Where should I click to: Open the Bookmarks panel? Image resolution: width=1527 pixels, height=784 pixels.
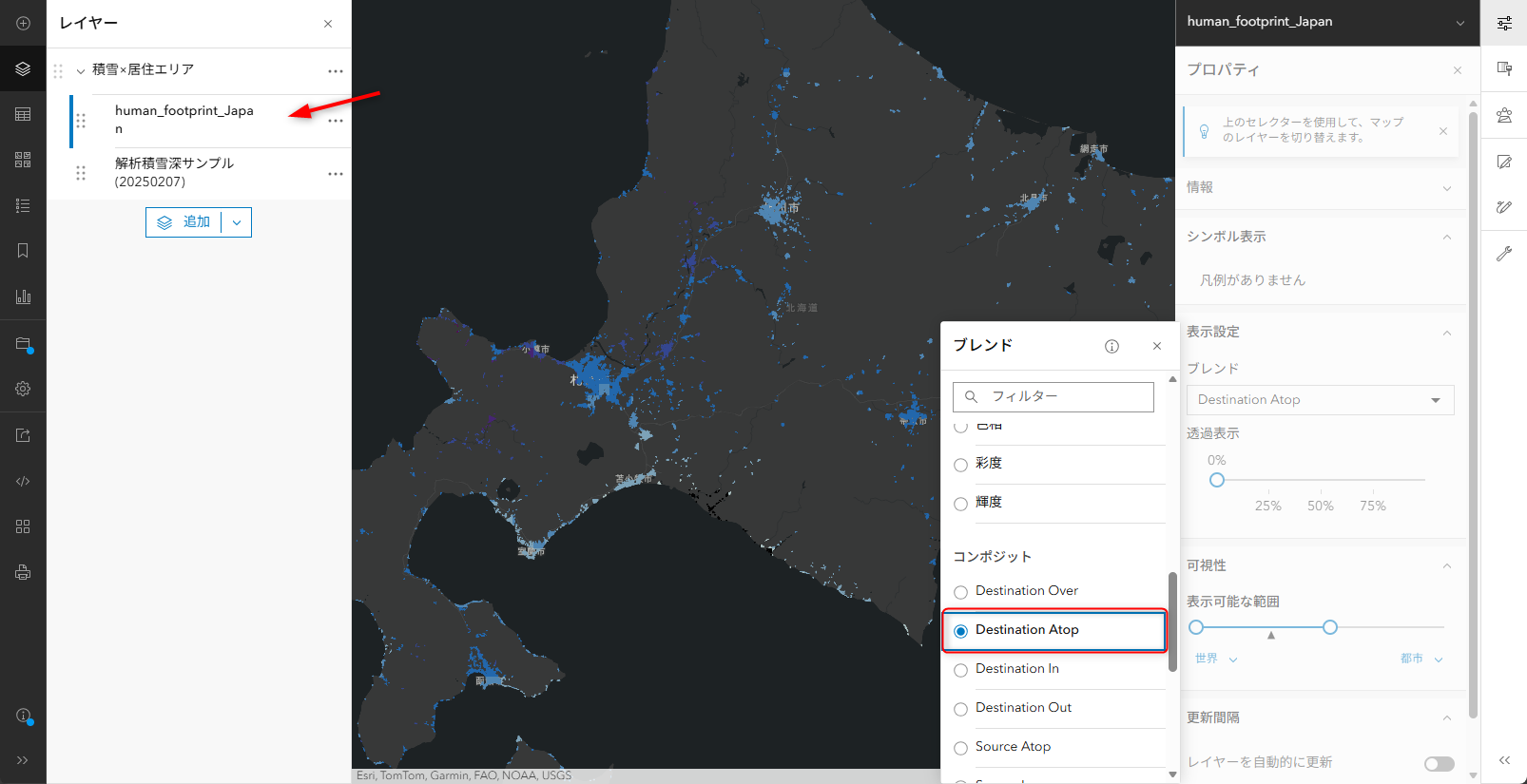23,251
